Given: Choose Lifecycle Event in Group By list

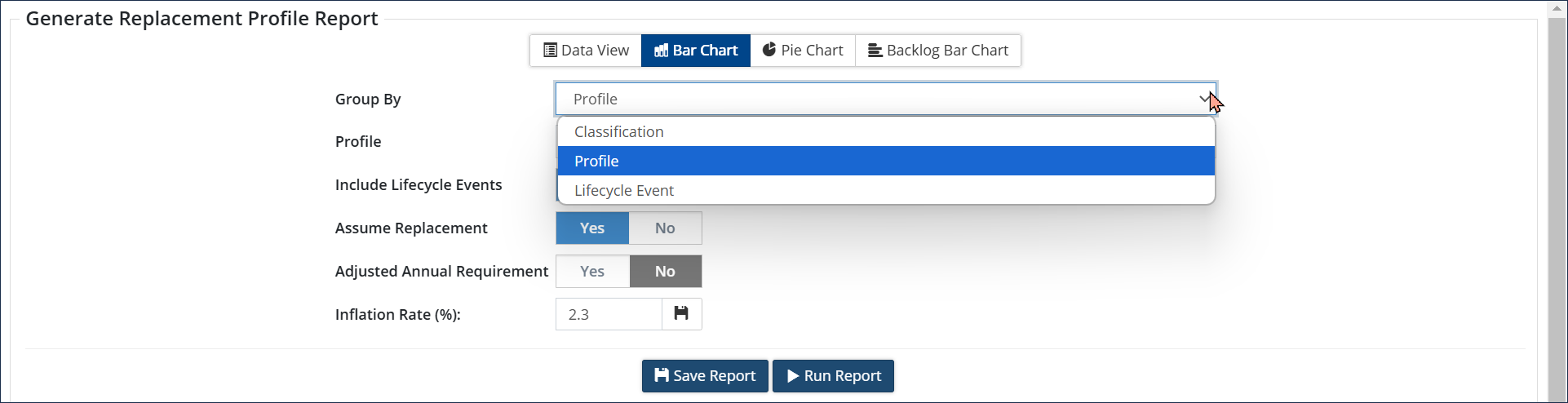Looking at the screenshot, I should (624, 191).
